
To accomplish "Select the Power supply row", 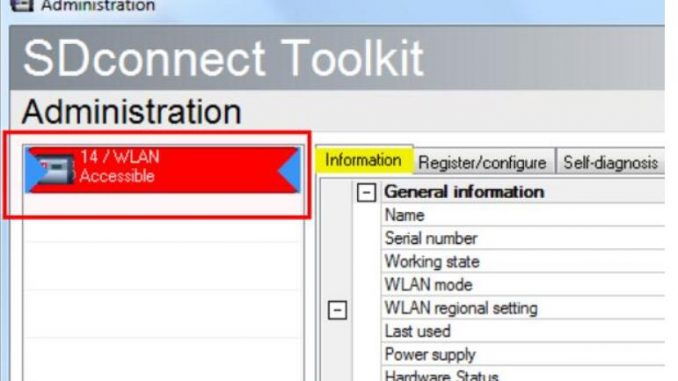I will [x=523, y=355].
